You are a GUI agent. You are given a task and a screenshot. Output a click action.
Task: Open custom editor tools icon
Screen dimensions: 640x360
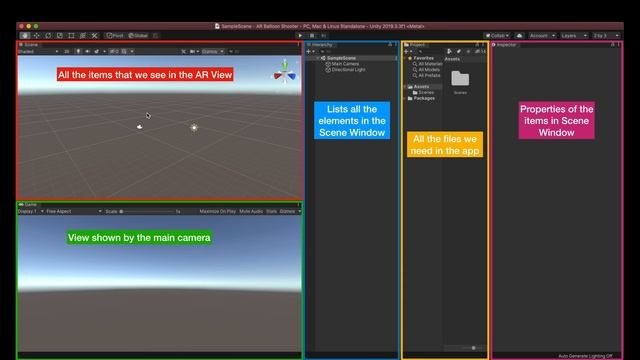94,36
